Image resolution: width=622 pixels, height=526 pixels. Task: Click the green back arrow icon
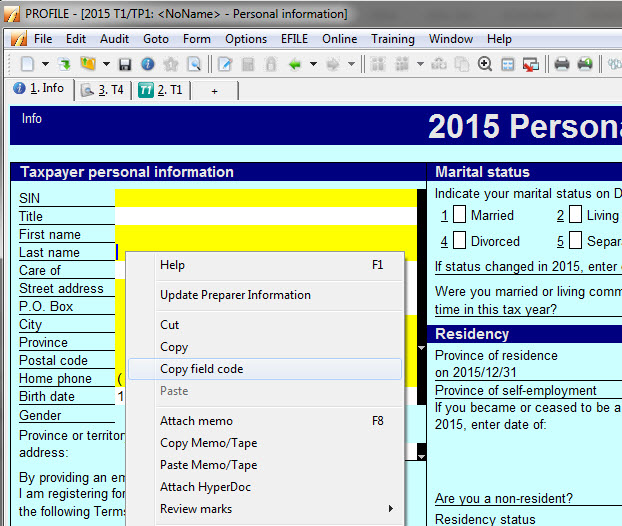point(295,64)
